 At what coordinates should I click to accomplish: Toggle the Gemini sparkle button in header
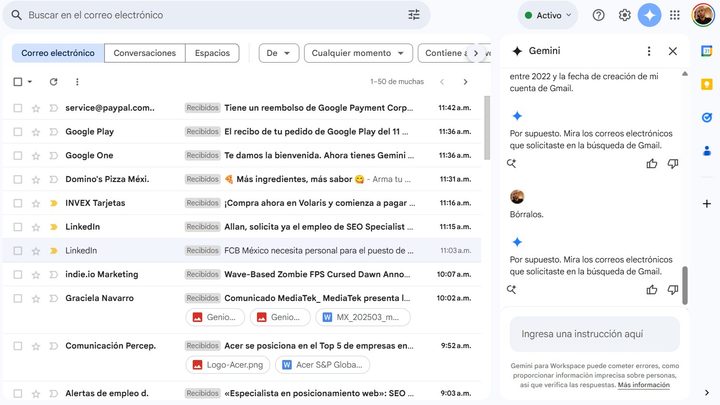649,15
